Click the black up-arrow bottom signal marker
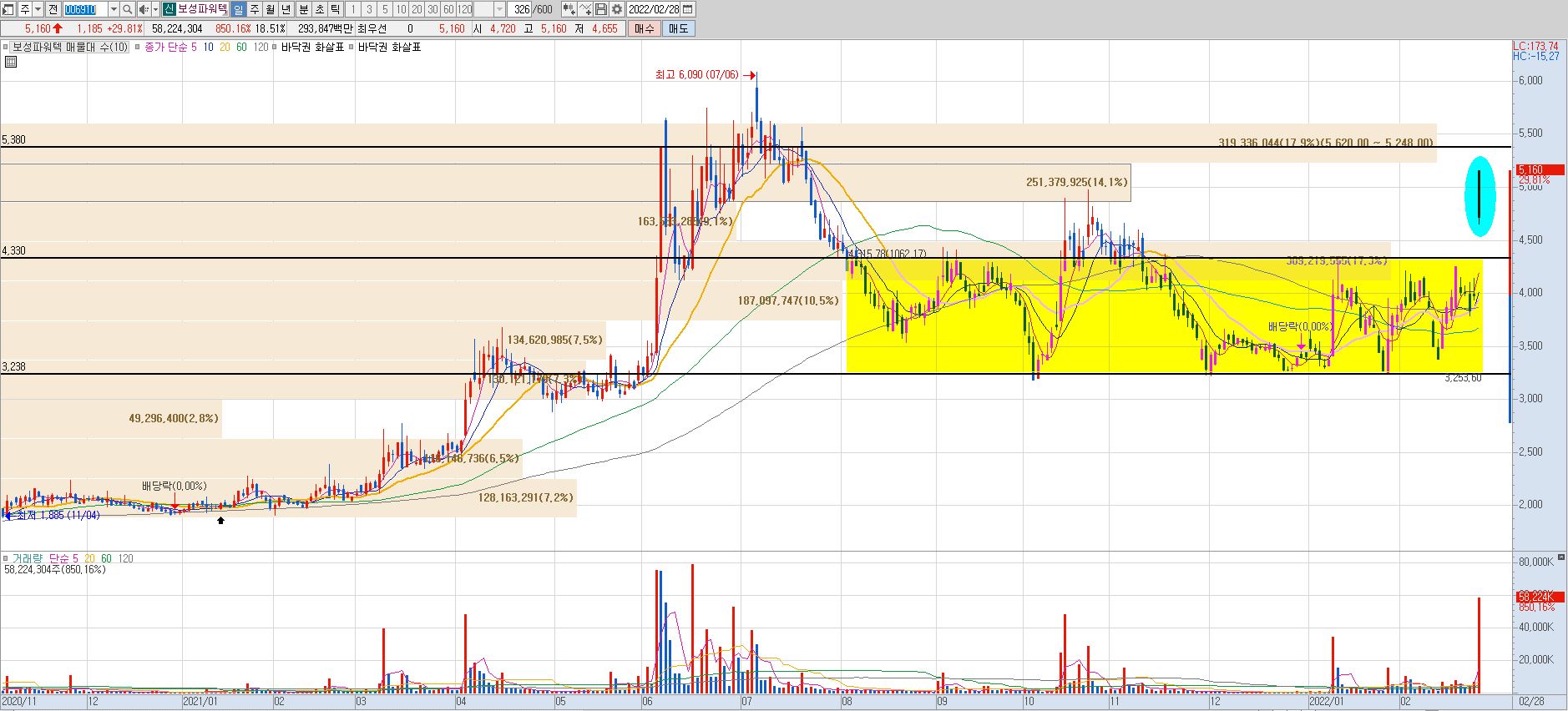 coord(220,521)
